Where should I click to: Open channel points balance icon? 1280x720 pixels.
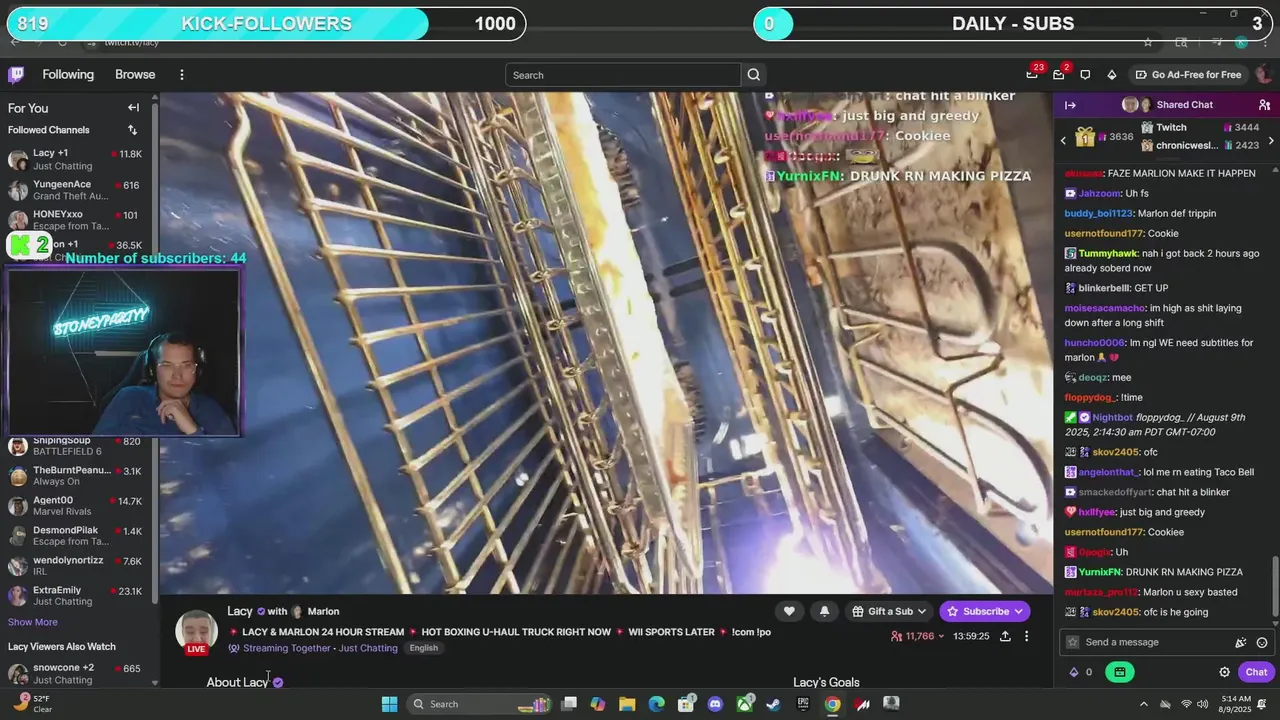[1081, 672]
